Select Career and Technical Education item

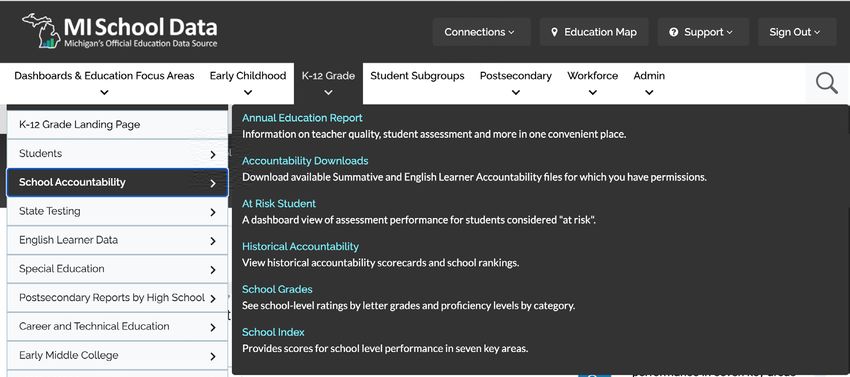click(117, 327)
